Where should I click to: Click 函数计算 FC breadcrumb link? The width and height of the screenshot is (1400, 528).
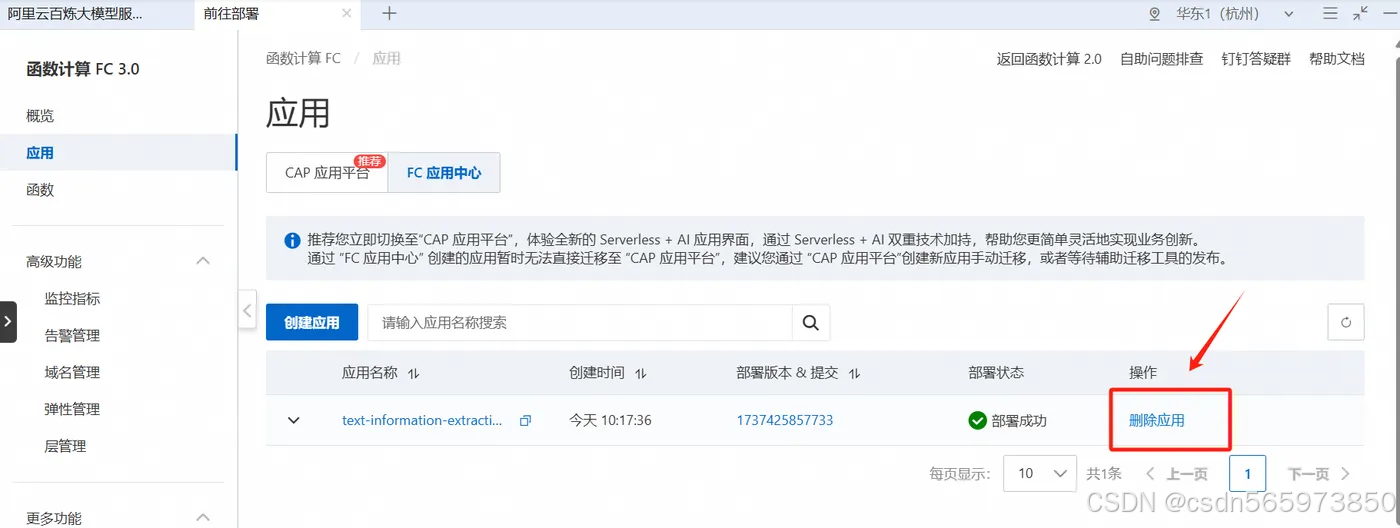point(303,59)
